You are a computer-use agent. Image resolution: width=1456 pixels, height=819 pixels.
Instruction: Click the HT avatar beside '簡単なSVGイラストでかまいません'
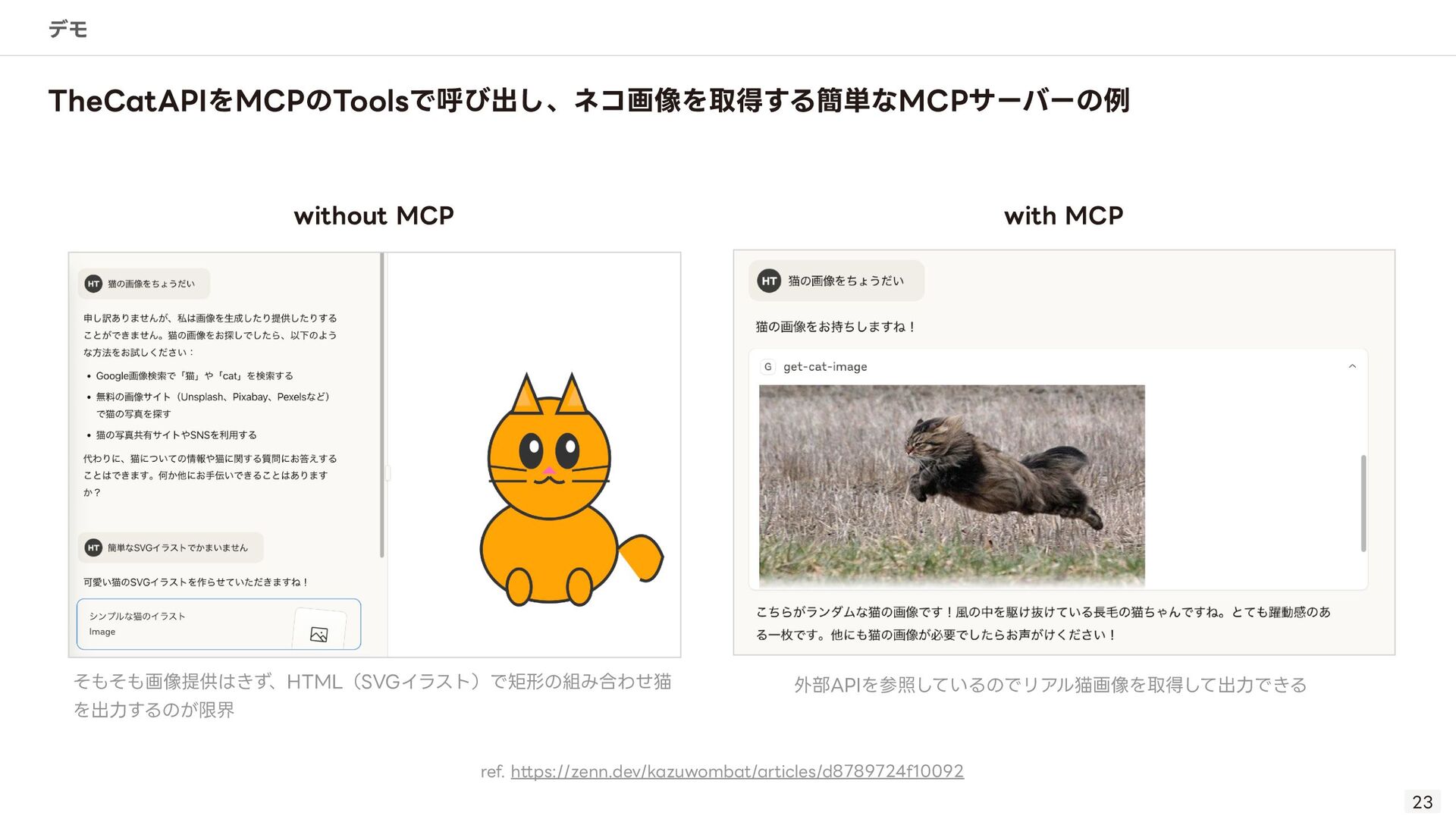pyautogui.click(x=93, y=548)
